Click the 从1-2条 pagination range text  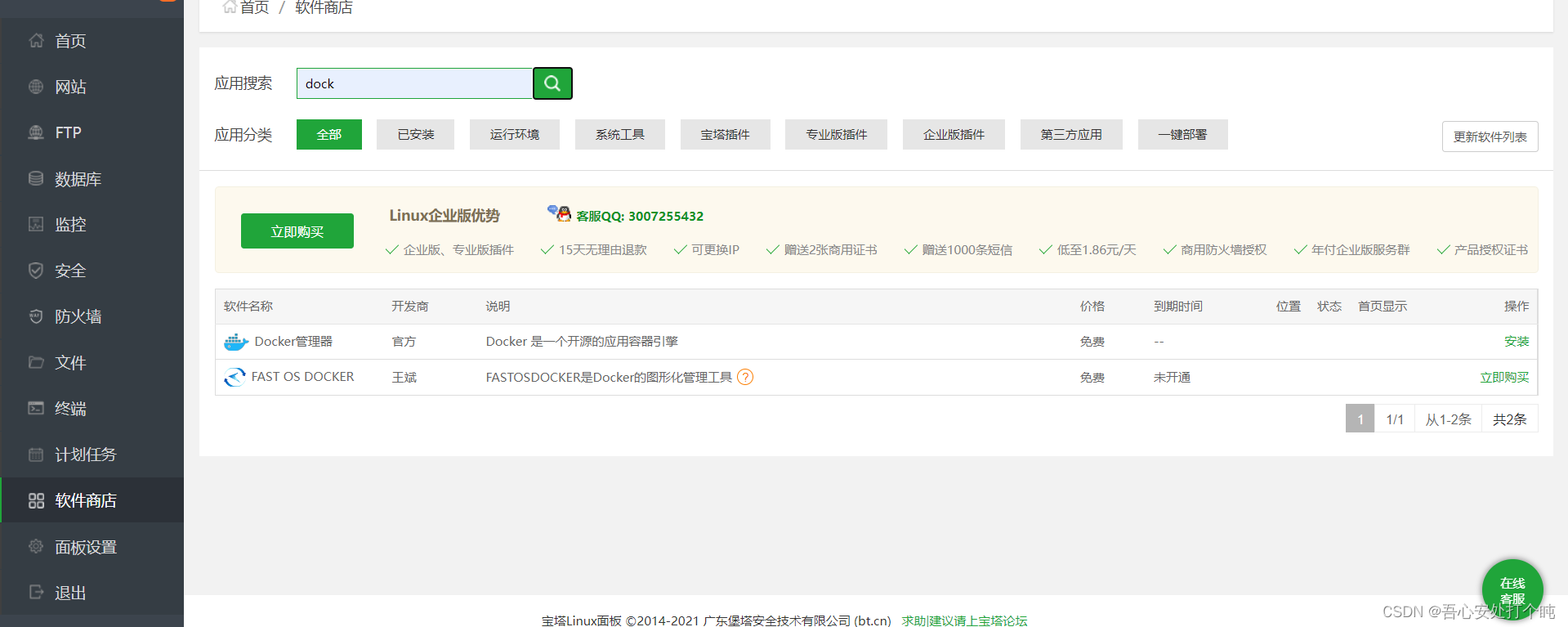pos(1449,419)
